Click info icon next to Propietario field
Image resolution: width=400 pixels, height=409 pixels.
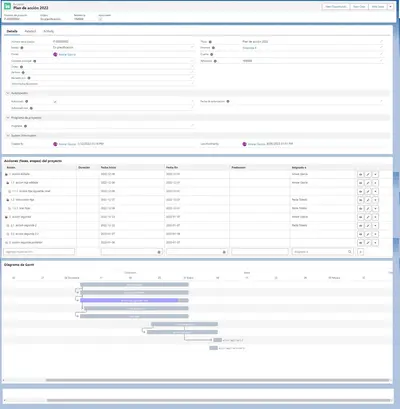click(x=25, y=126)
